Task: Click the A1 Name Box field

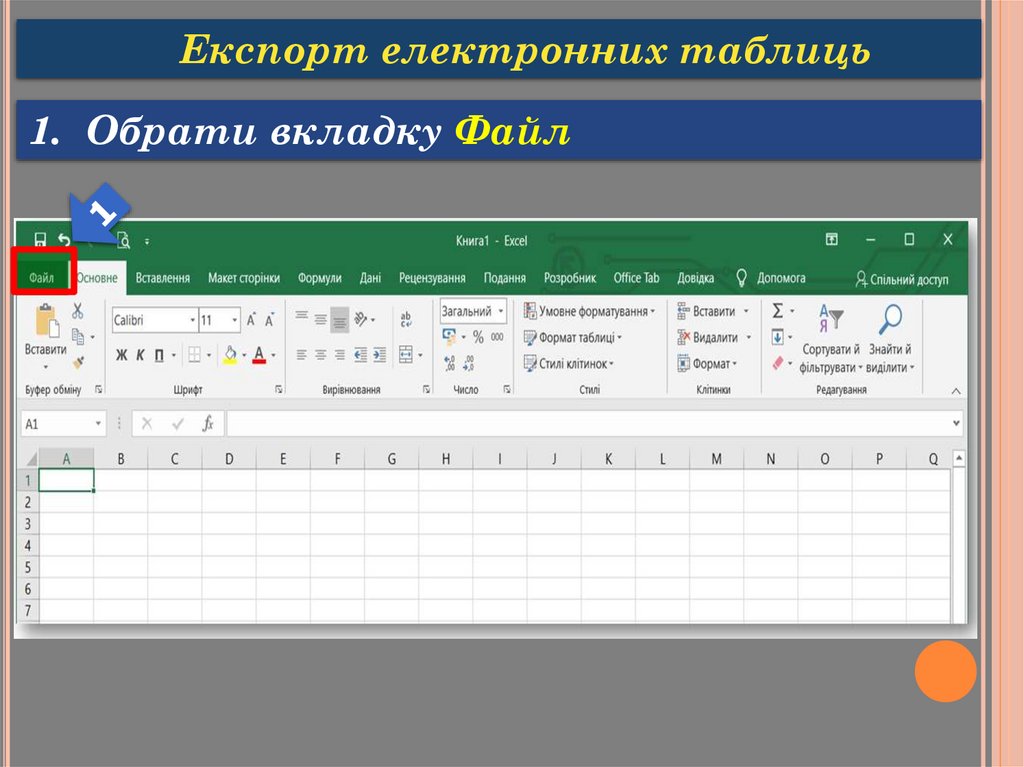Action: pyautogui.click(x=63, y=424)
